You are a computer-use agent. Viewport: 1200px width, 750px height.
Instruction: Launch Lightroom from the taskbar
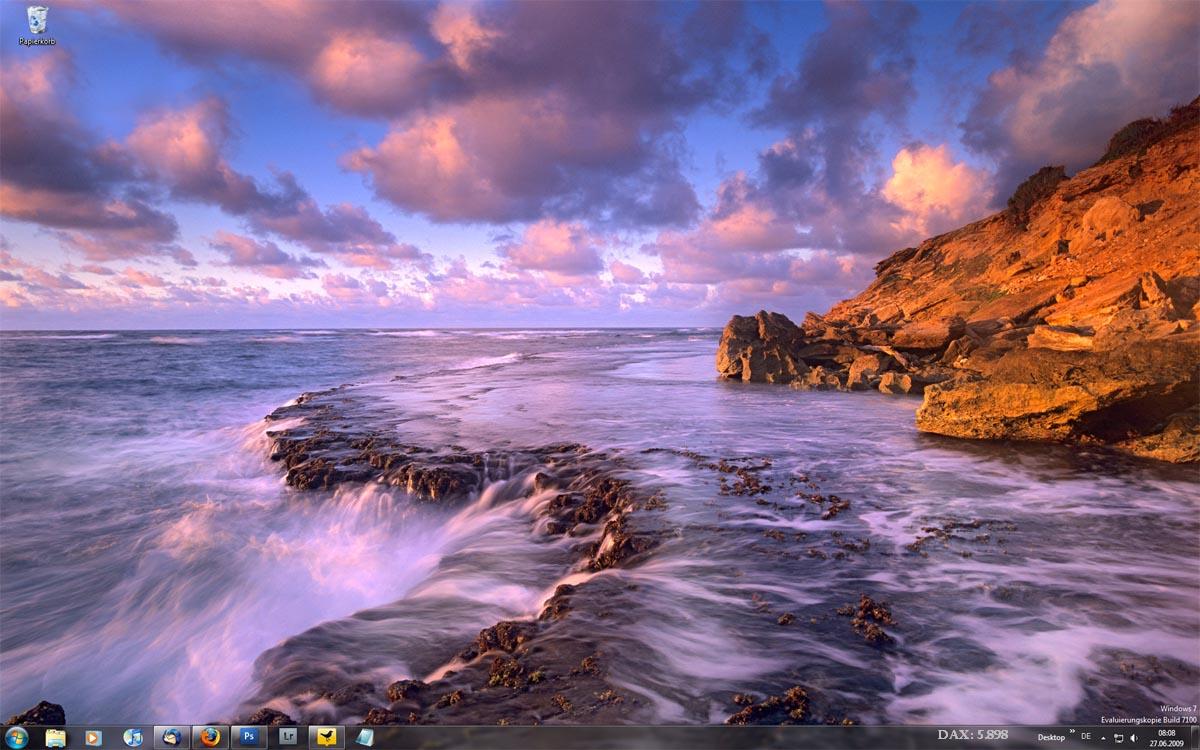coord(288,738)
